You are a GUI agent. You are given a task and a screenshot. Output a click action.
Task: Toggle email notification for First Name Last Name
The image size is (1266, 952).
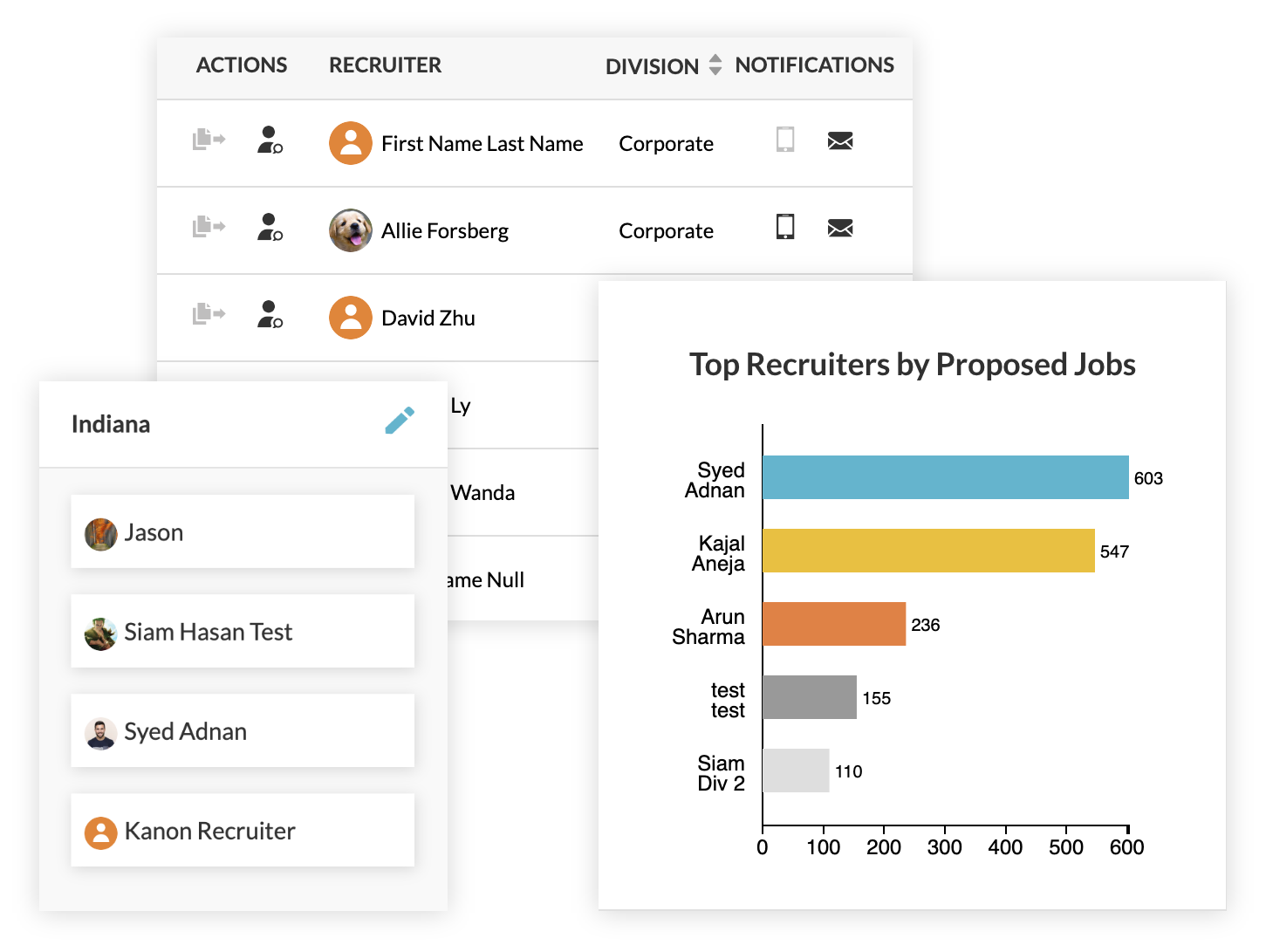pyautogui.click(x=839, y=140)
